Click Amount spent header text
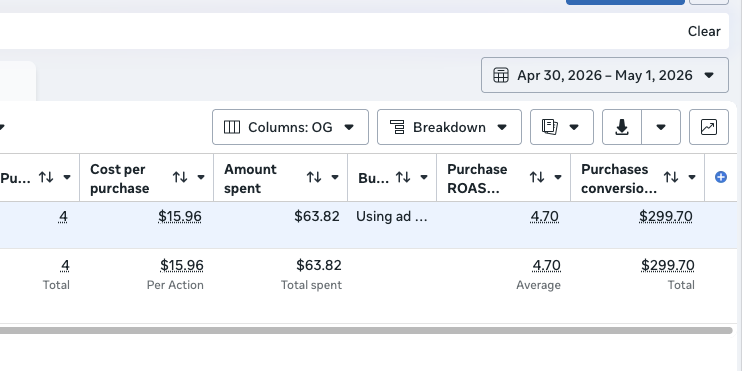 click(x=250, y=178)
